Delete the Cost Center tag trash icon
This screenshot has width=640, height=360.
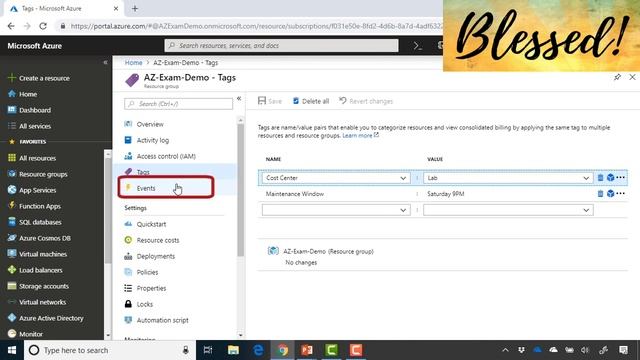point(600,178)
